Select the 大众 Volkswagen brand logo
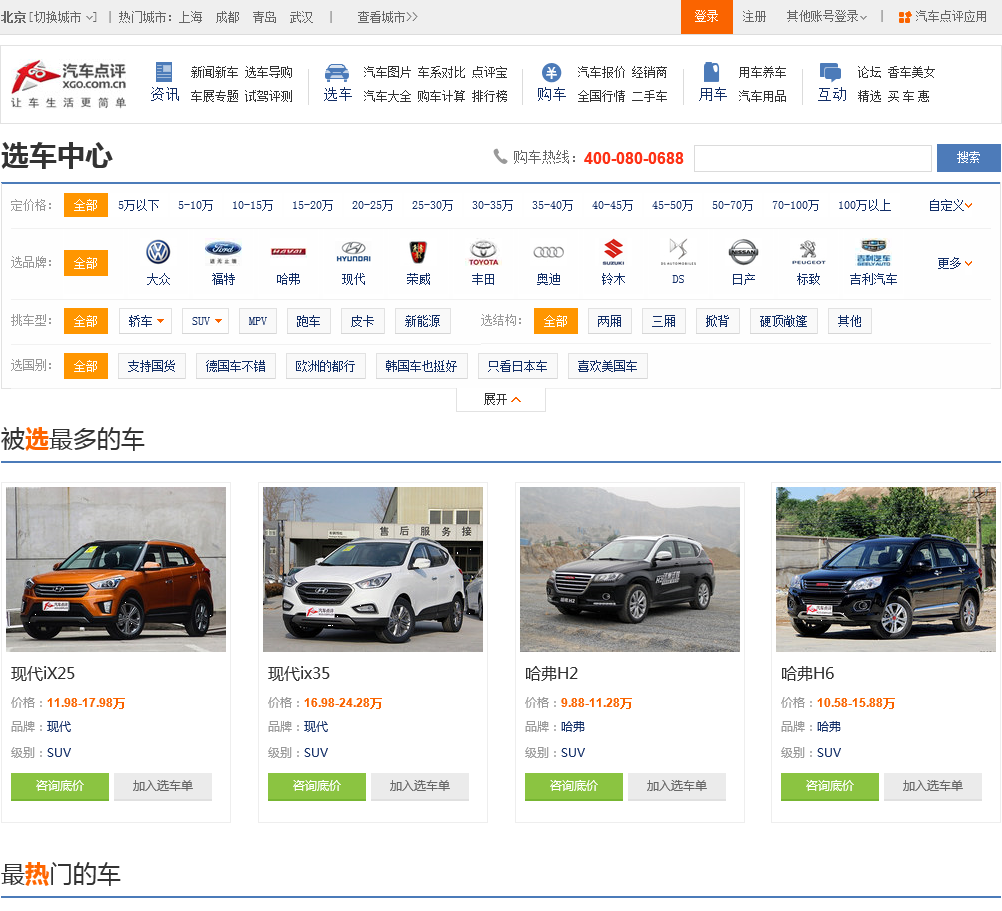The height and width of the screenshot is (911, 1002). (x=158, y=252)
